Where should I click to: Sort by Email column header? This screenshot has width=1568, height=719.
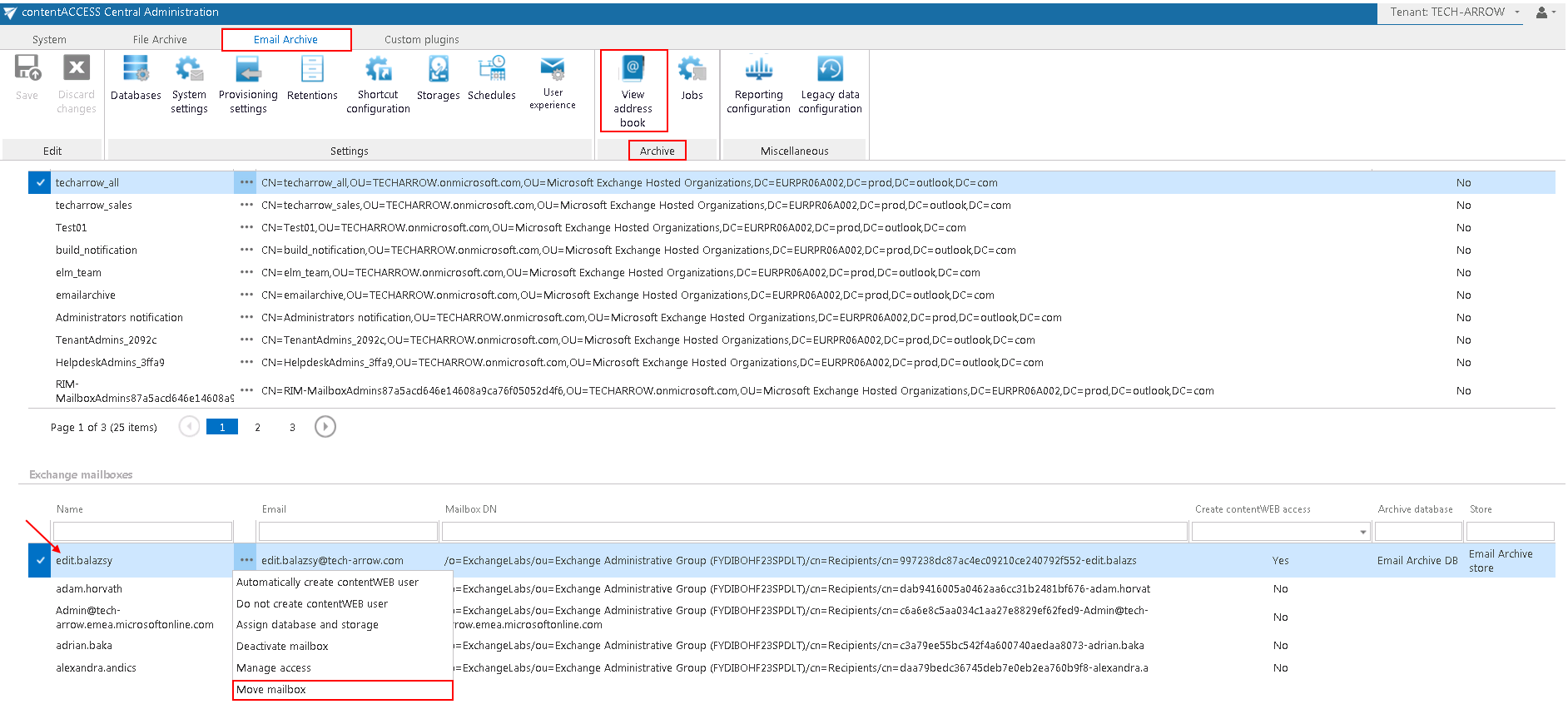(x=274, y=509)
